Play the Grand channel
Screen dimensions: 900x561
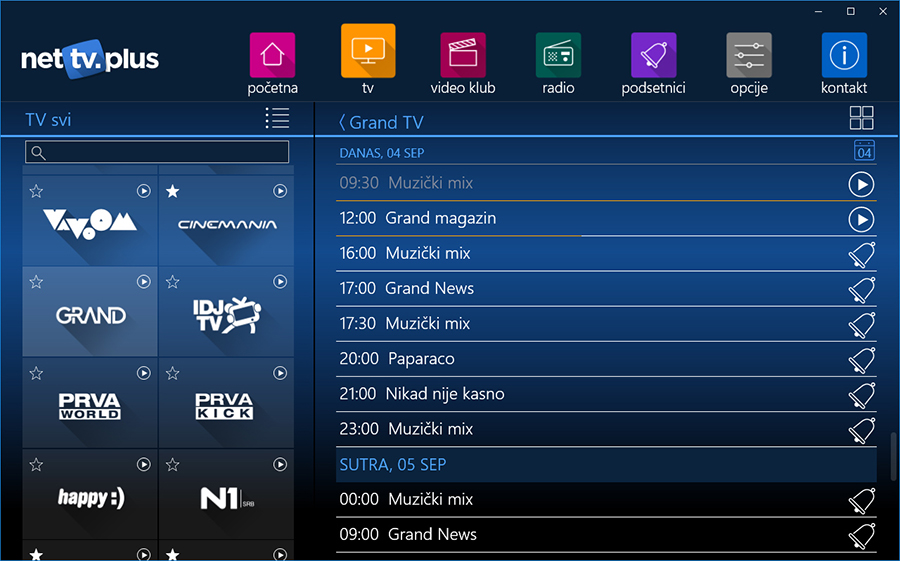(x=143, y=281)
